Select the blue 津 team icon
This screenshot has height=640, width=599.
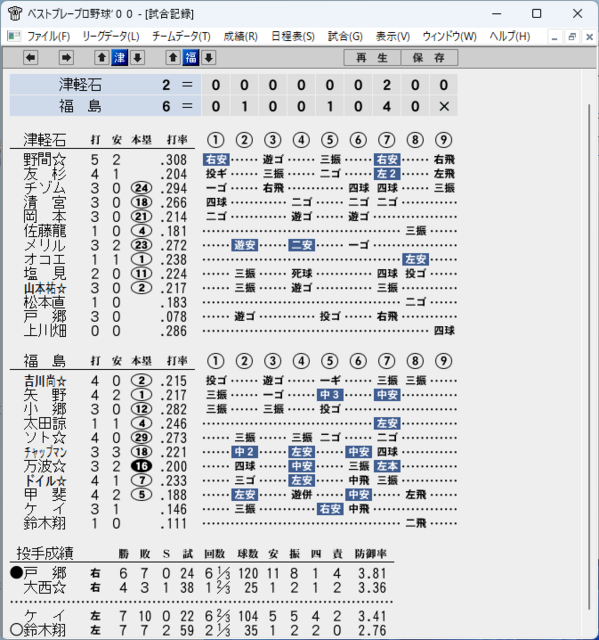(120, 58)
